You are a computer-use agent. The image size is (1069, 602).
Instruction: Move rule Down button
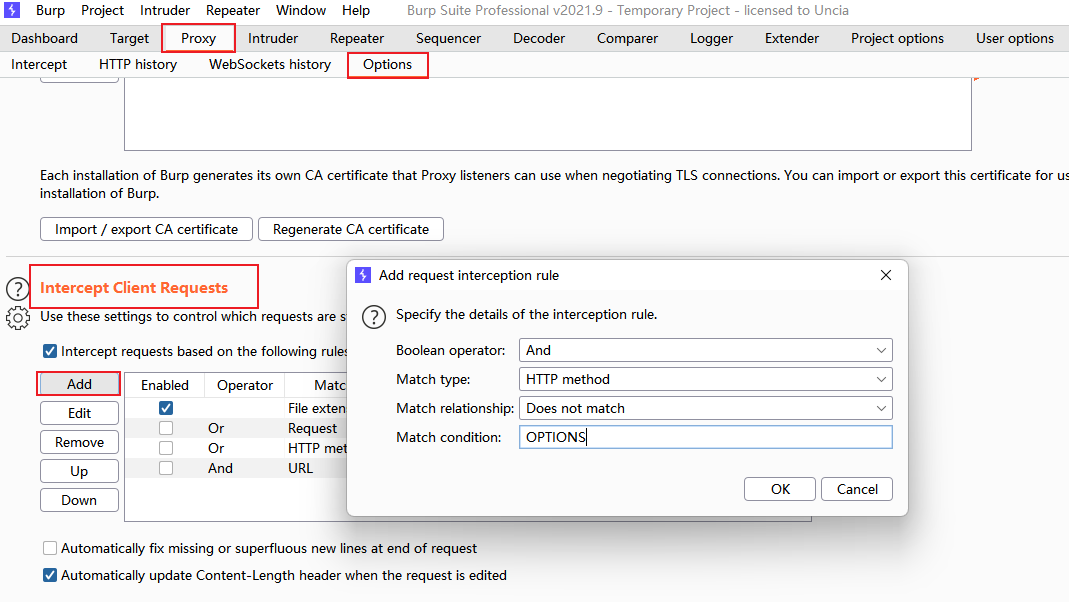click(x=79, y=500)
